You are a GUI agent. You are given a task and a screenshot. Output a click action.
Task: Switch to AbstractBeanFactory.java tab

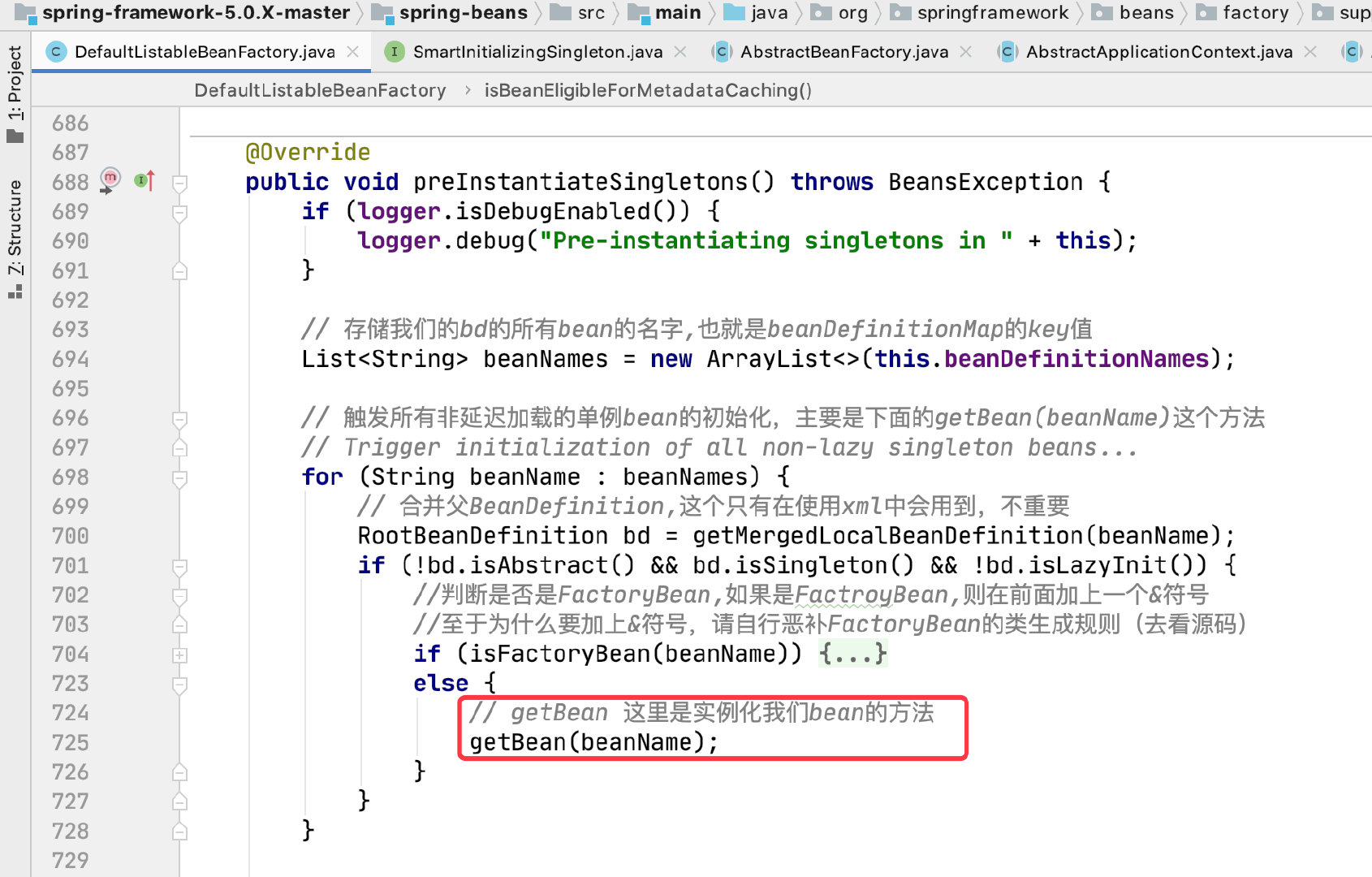[x=844, y=52]
